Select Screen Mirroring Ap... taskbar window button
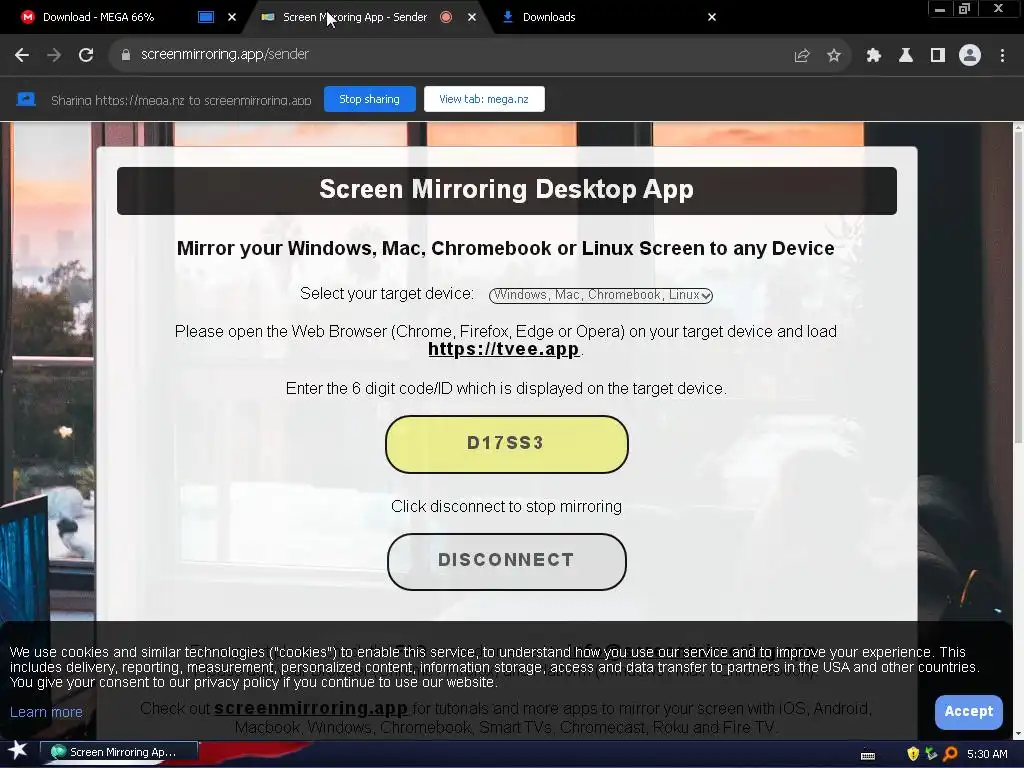Screen dimensions: 1024x768 pos(119,752)
